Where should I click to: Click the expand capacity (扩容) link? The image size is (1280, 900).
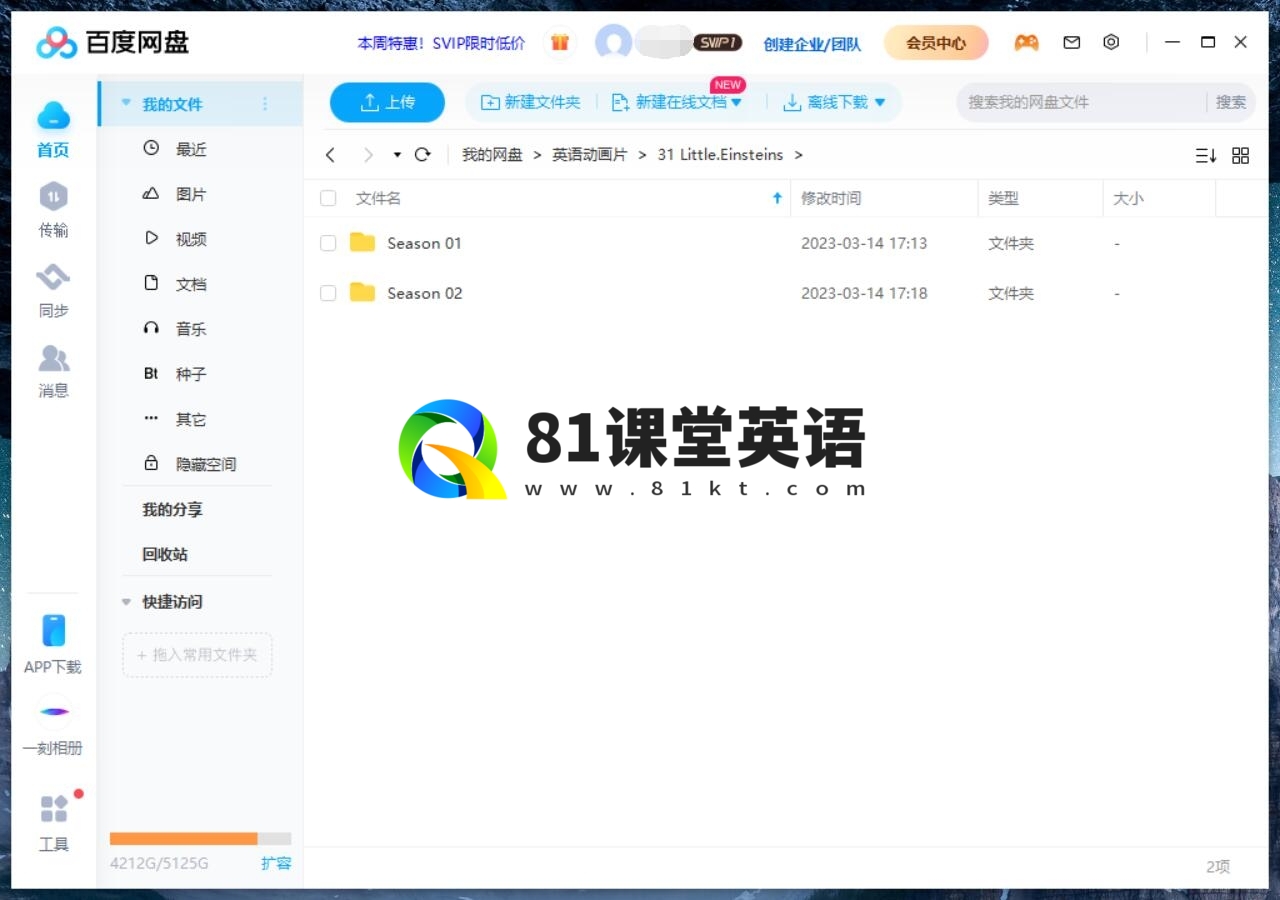[276, 863]
